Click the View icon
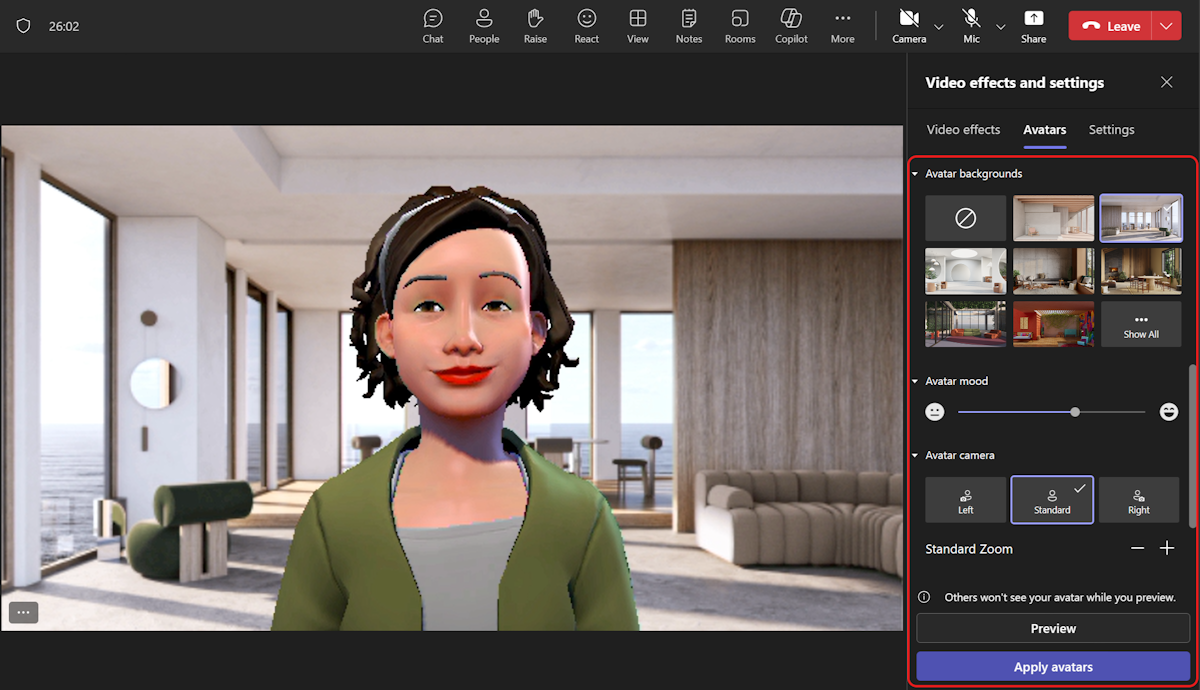Viewport: 1200px width, 690px height. point(637,25)
